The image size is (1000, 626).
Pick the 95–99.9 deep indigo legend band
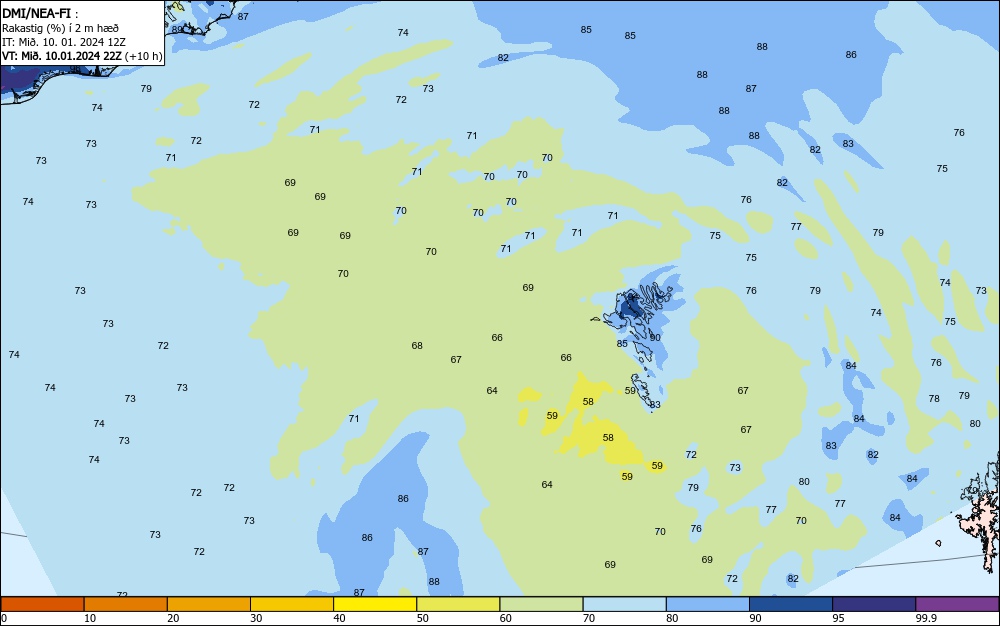click(x=874, y=604)
